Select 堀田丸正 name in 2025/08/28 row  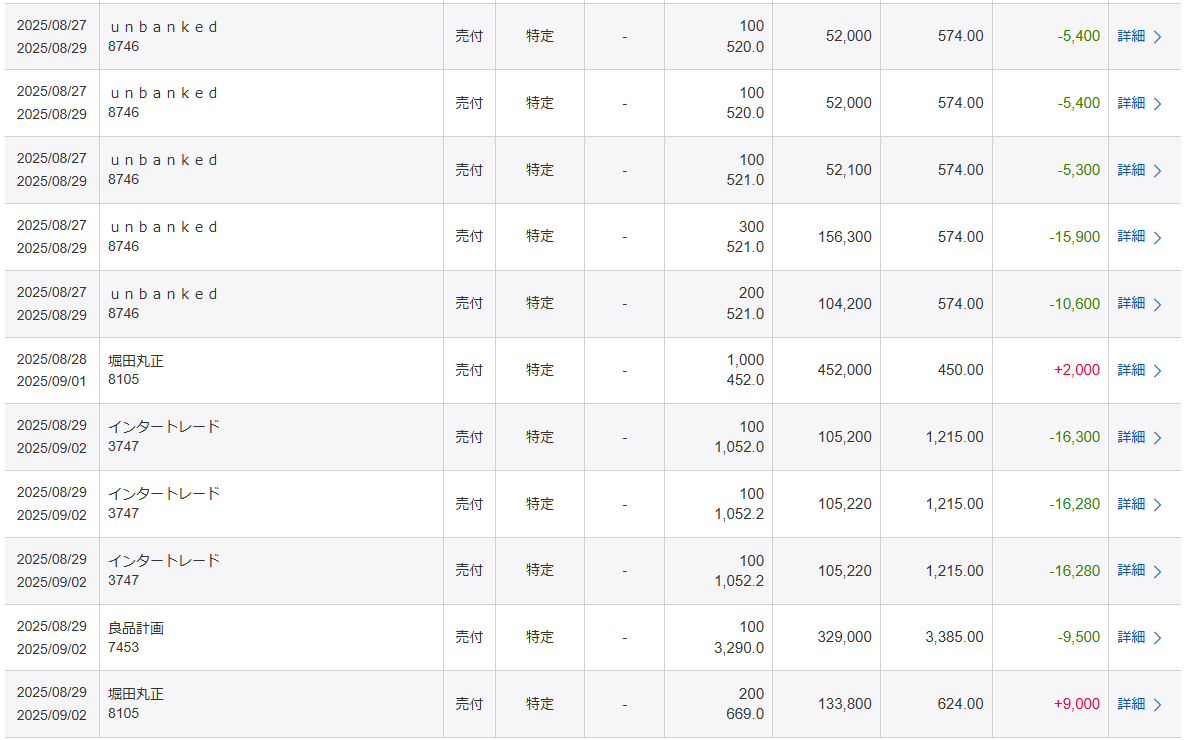pyautogui.click(x=135, y=361)
